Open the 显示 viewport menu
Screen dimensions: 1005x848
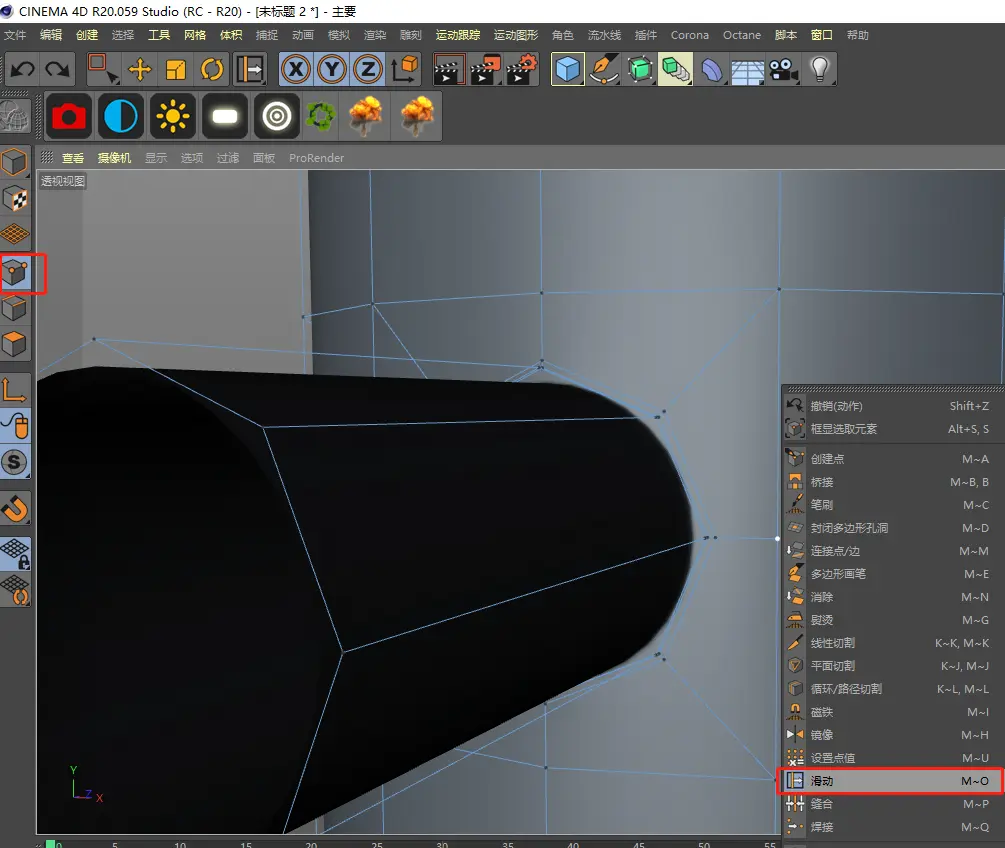156,158
